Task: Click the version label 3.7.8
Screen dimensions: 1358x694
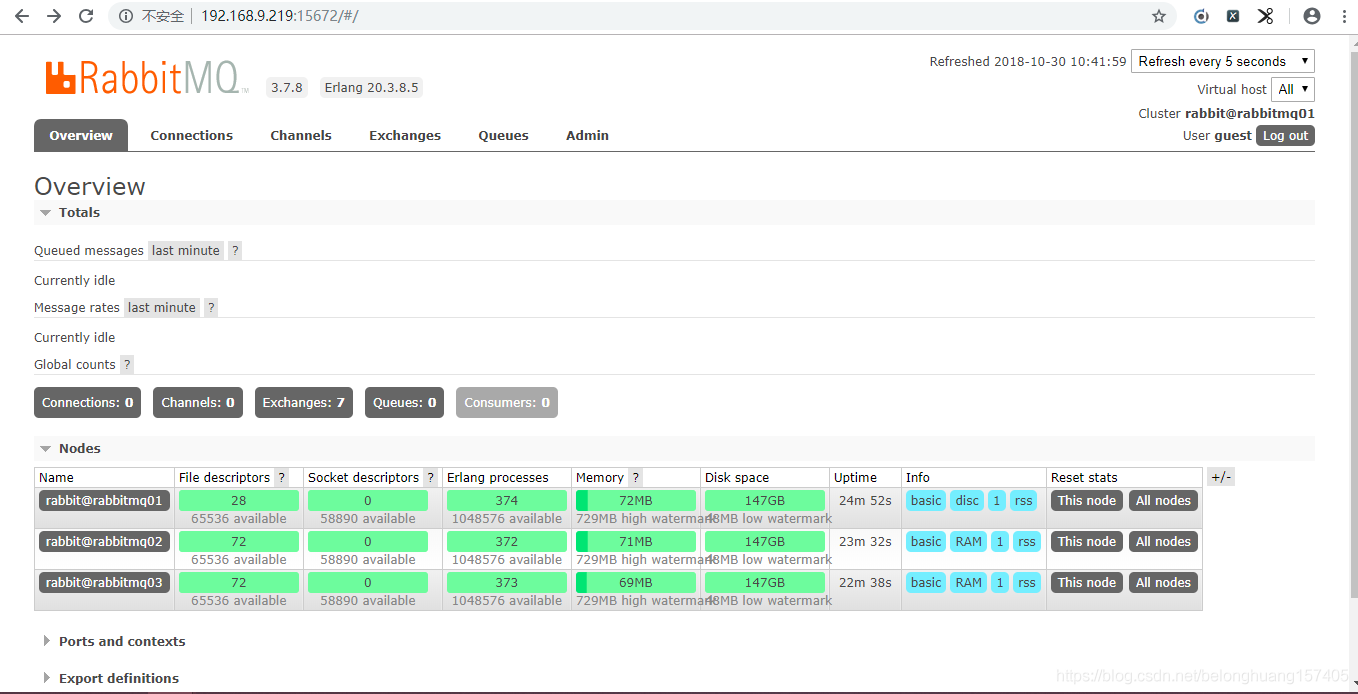Action: (x=286, y=87)
